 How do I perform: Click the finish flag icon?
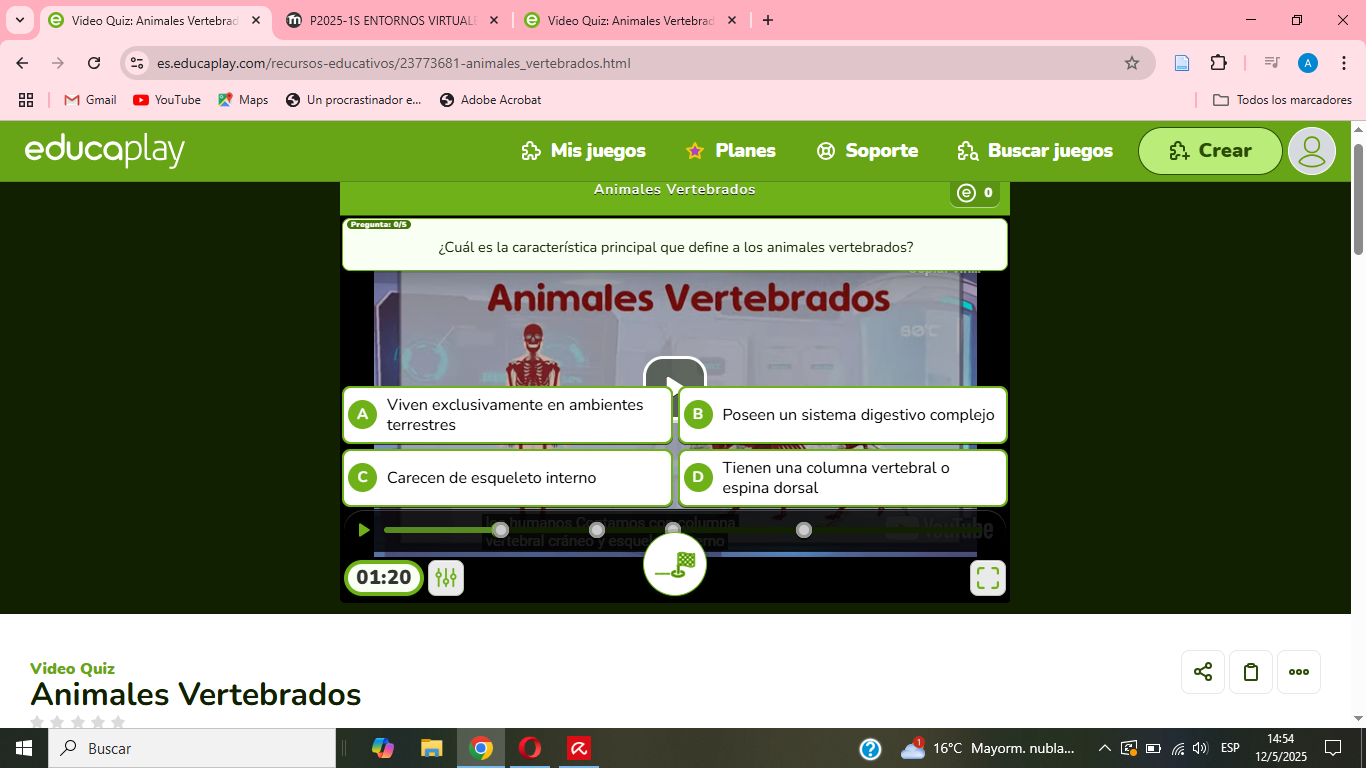(675, 565)
